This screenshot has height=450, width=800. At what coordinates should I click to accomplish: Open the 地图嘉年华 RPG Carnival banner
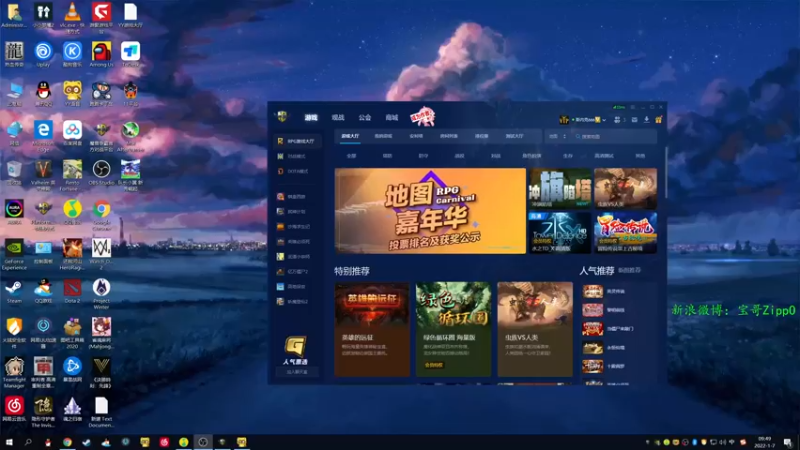coord(430,211)
